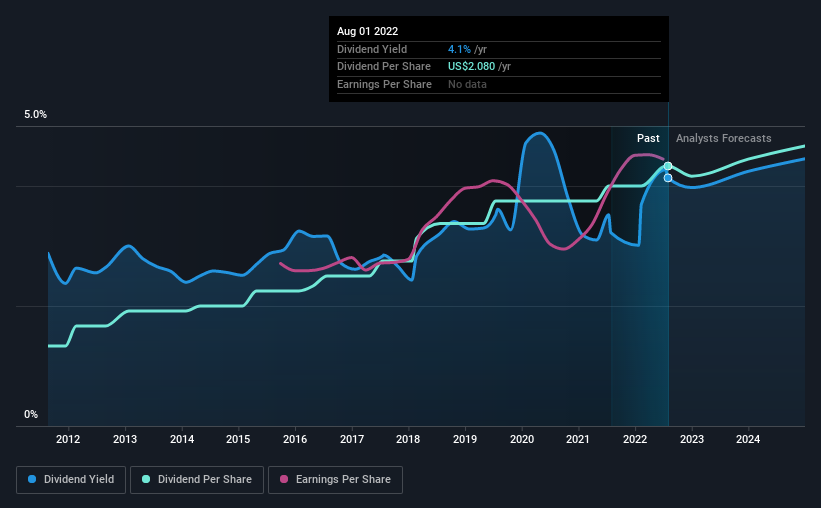Viewport: 821px width, 508px height.
Task: Click the 2021 x-axis label
Action: pos(578,439)
